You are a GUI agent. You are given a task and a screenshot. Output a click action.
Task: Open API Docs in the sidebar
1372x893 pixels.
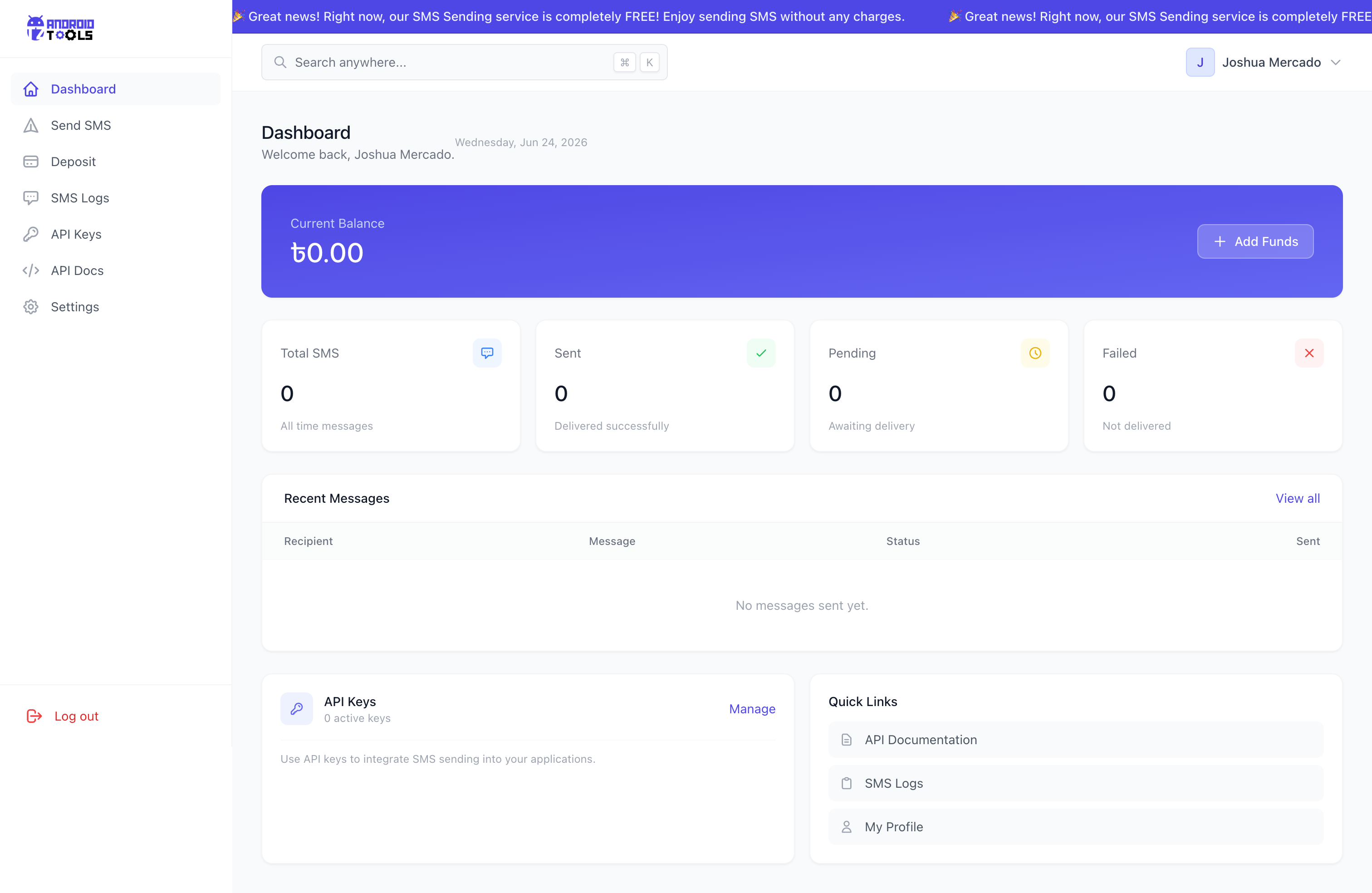point(116,270)
